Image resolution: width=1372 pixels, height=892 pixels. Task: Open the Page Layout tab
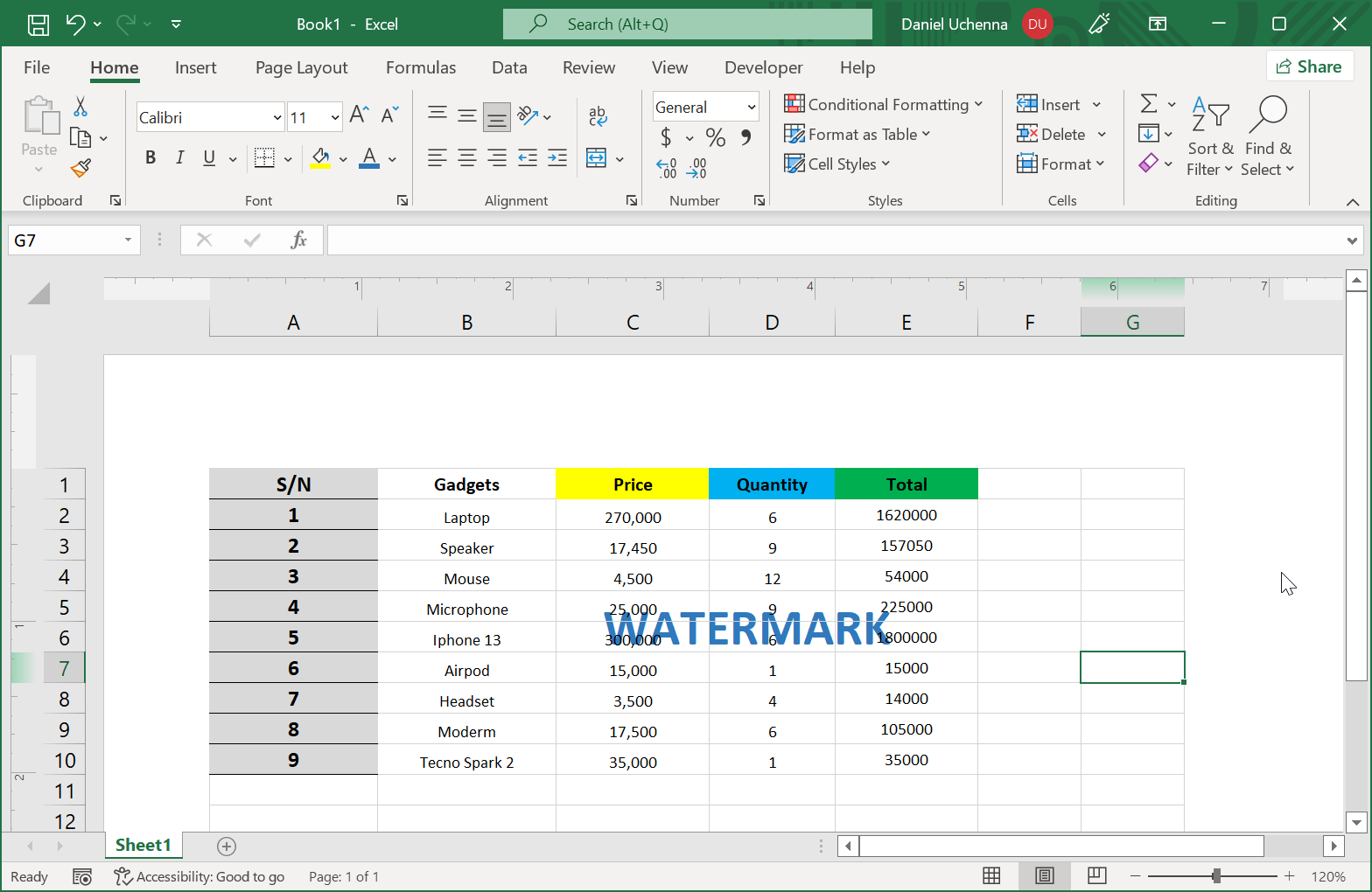pos(301,67)
